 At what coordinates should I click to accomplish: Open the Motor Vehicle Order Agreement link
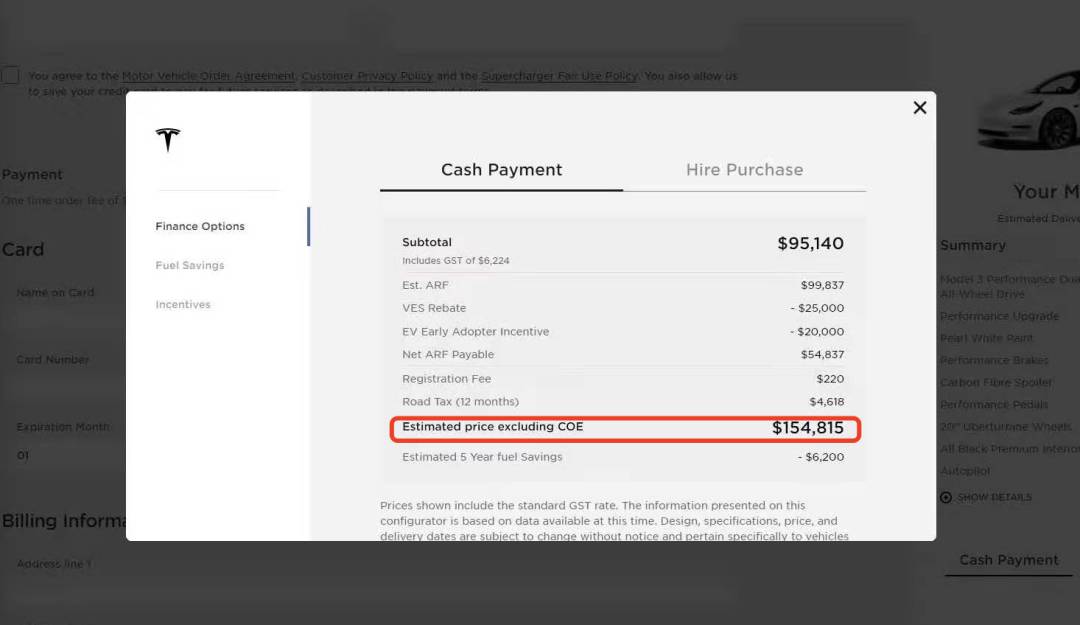coord(208,76)
